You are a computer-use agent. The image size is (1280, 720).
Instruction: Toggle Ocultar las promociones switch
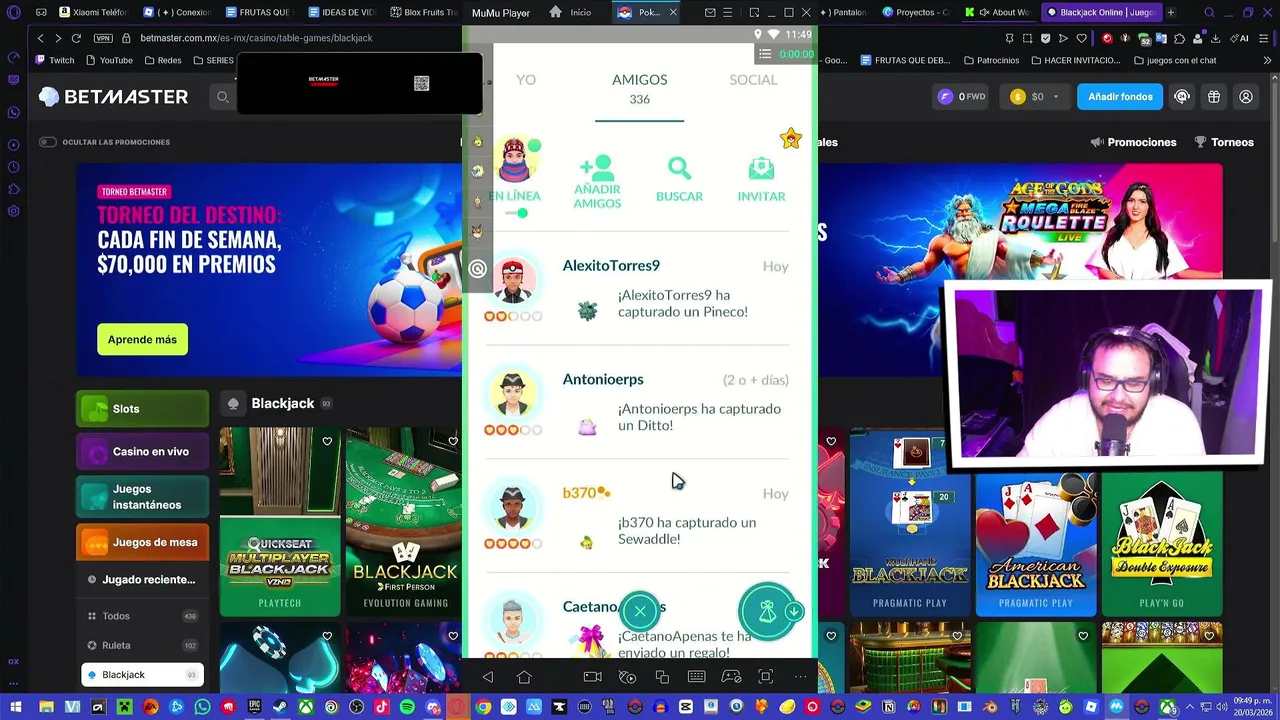click(47, 142)
